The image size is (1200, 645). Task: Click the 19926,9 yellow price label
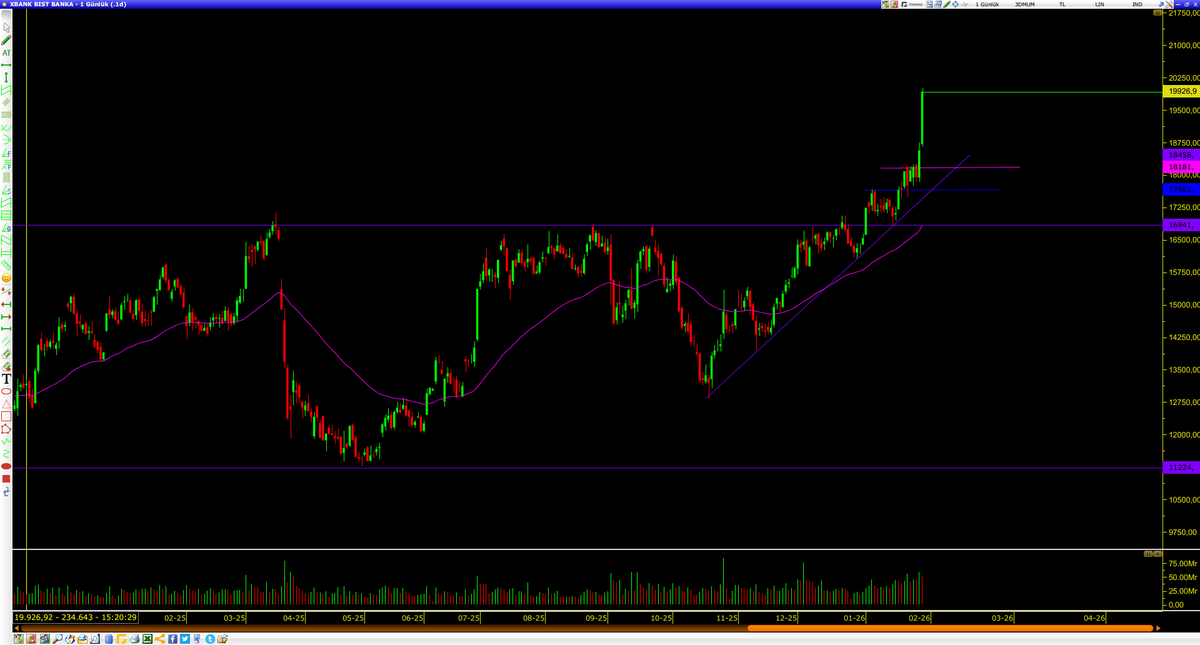(1180, 91)
